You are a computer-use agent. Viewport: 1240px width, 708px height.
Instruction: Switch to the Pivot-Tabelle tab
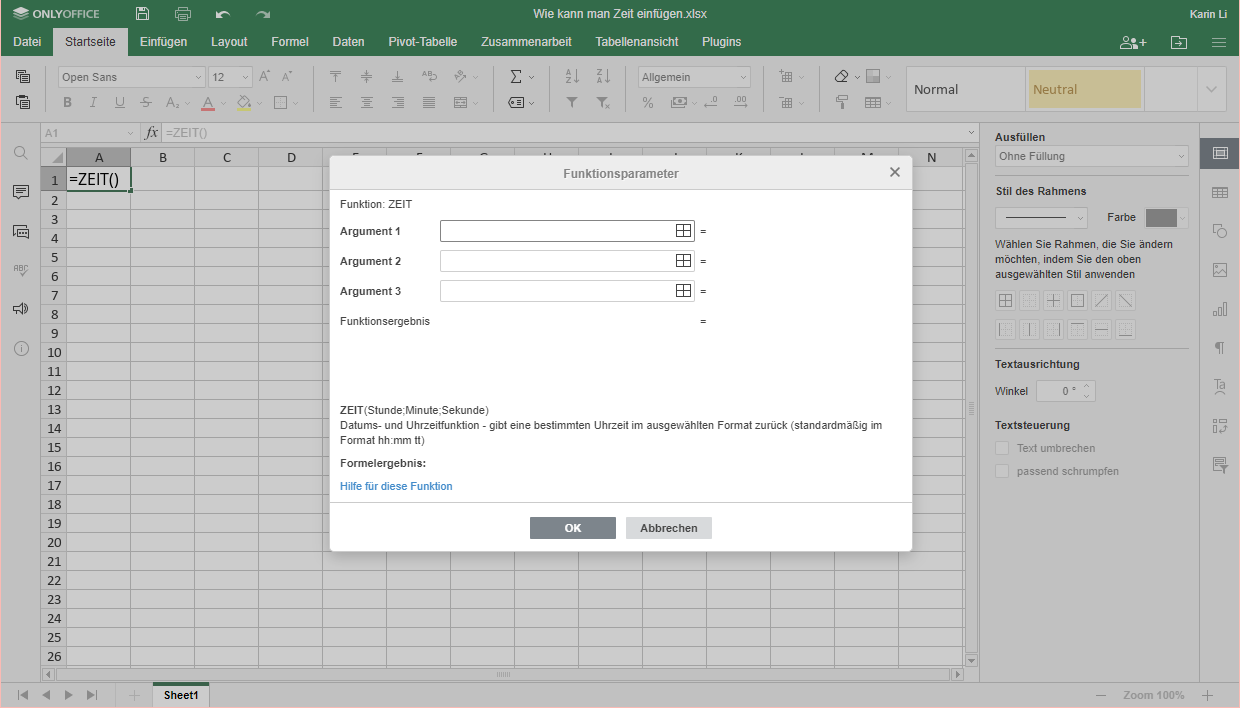(423, 42)
